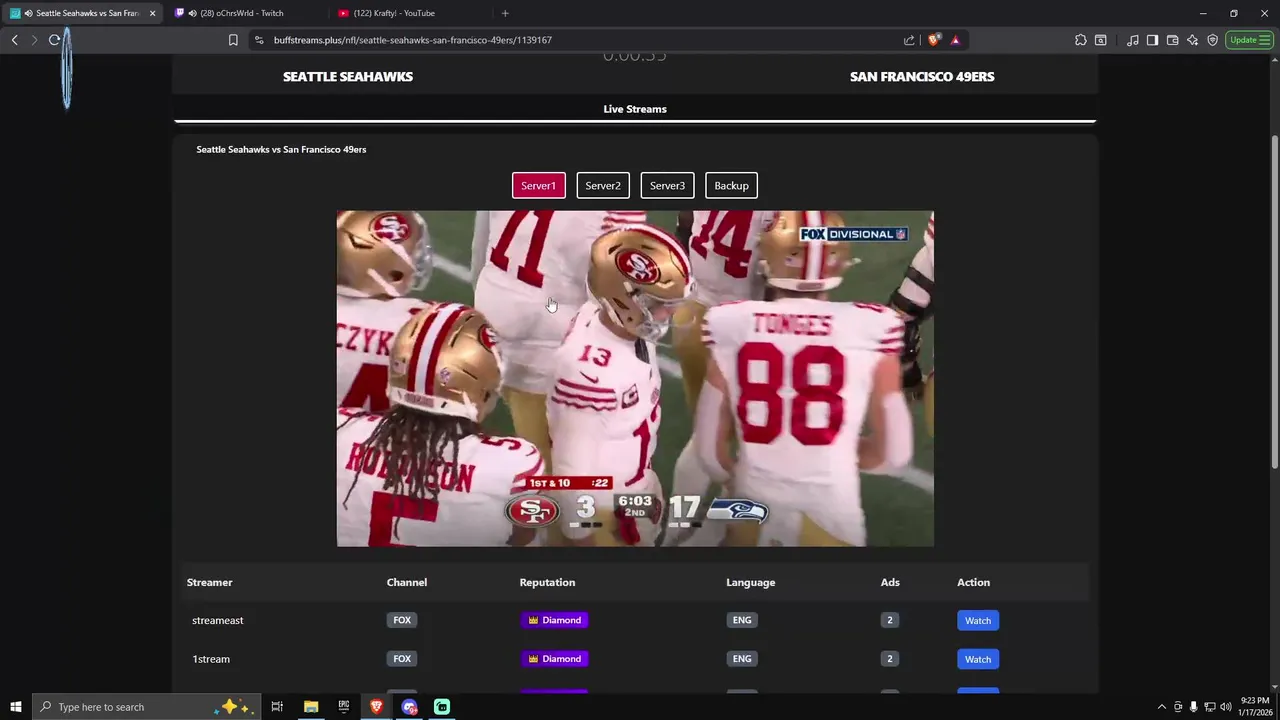Click the ENG language badge for 1stream
Viewport: 1280px width, 720px height.
pos(742,659)
